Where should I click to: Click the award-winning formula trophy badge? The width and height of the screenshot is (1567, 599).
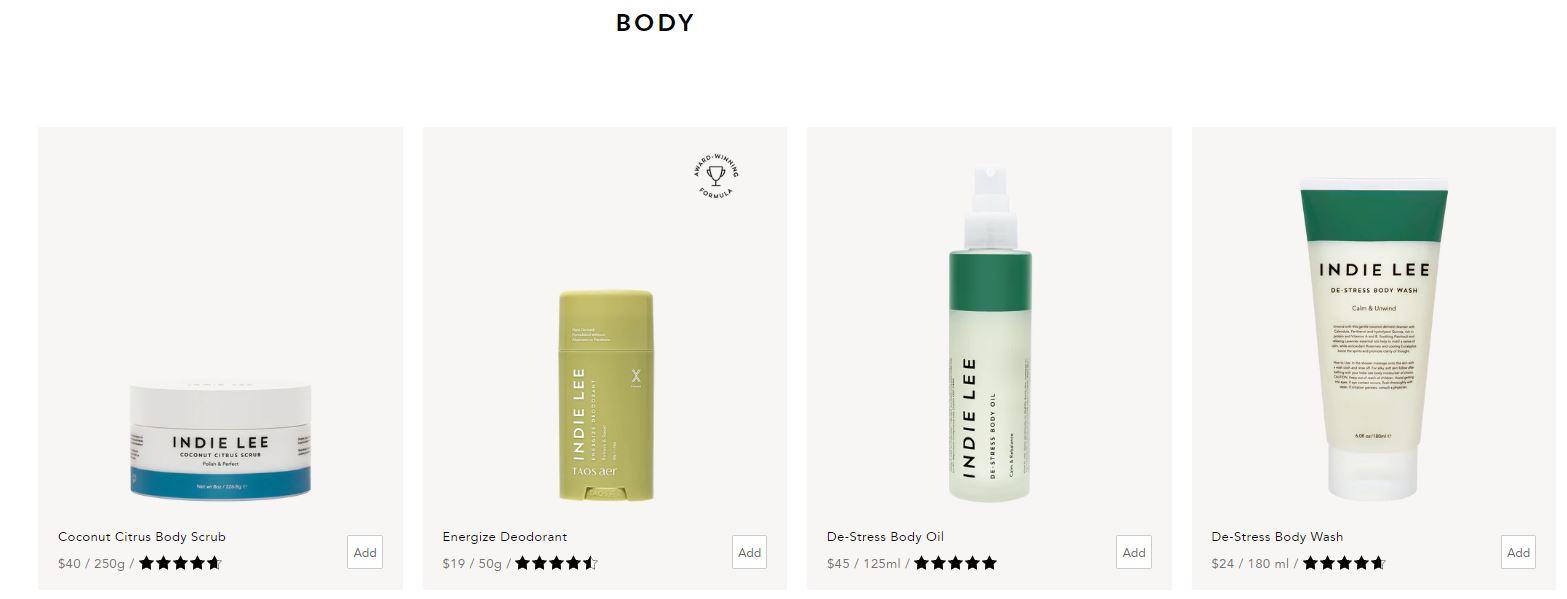click(716, 176)
